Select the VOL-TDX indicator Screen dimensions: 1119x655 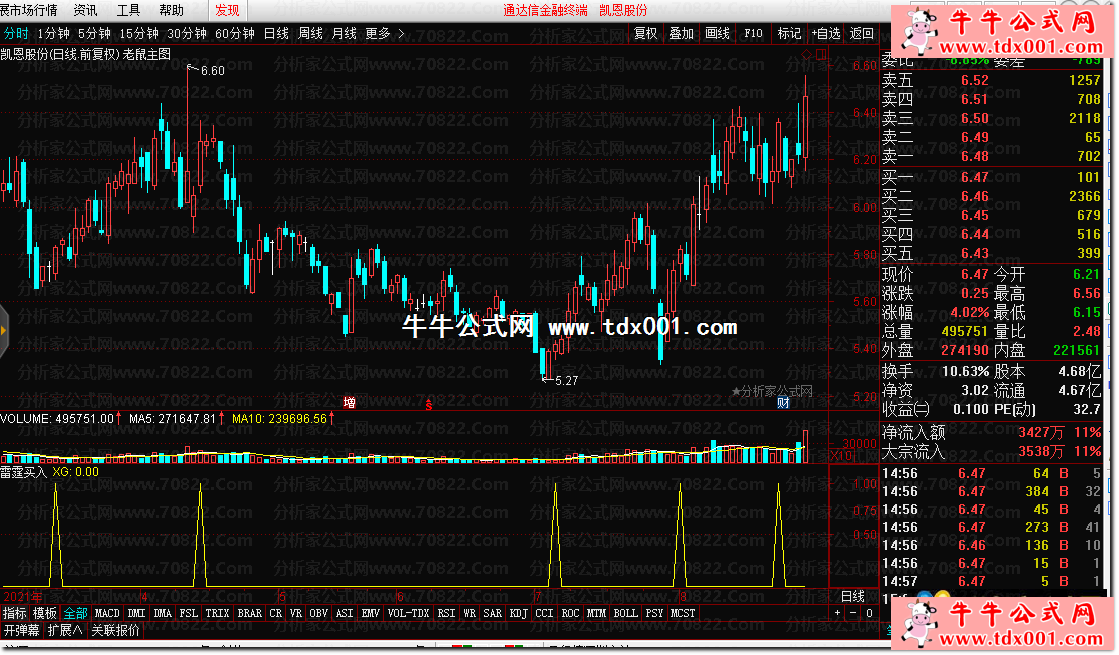click(x=409, y=613)
